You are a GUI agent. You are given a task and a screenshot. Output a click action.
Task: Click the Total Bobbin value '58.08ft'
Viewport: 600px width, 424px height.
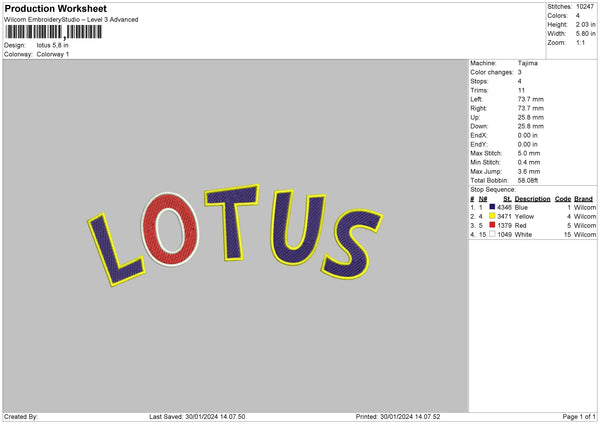coord(528,180)
